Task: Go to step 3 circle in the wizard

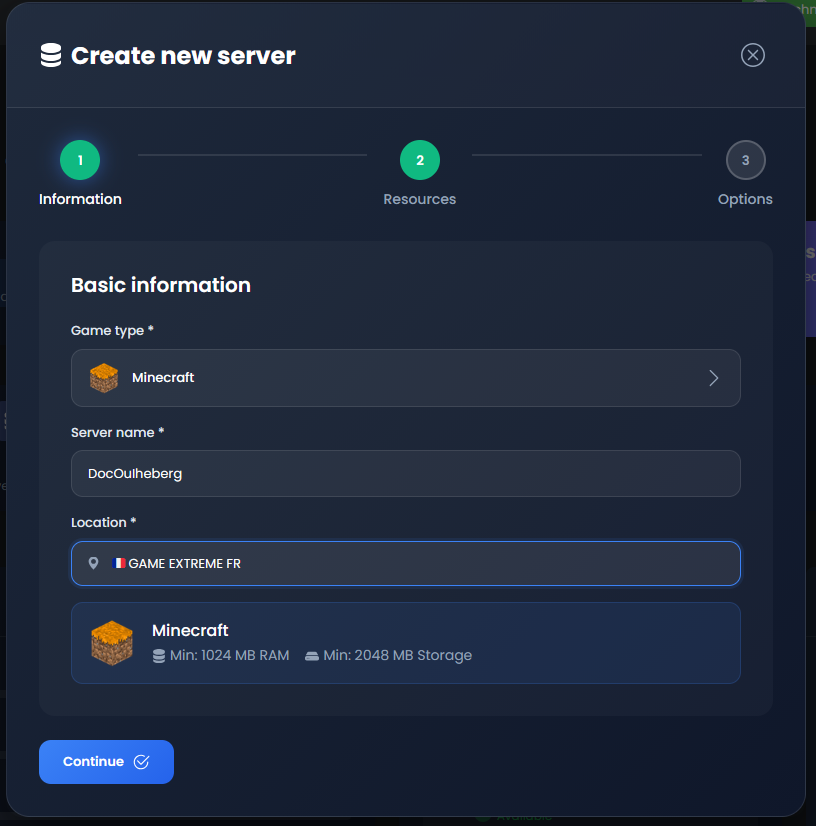Action: [x=745, y=160]
